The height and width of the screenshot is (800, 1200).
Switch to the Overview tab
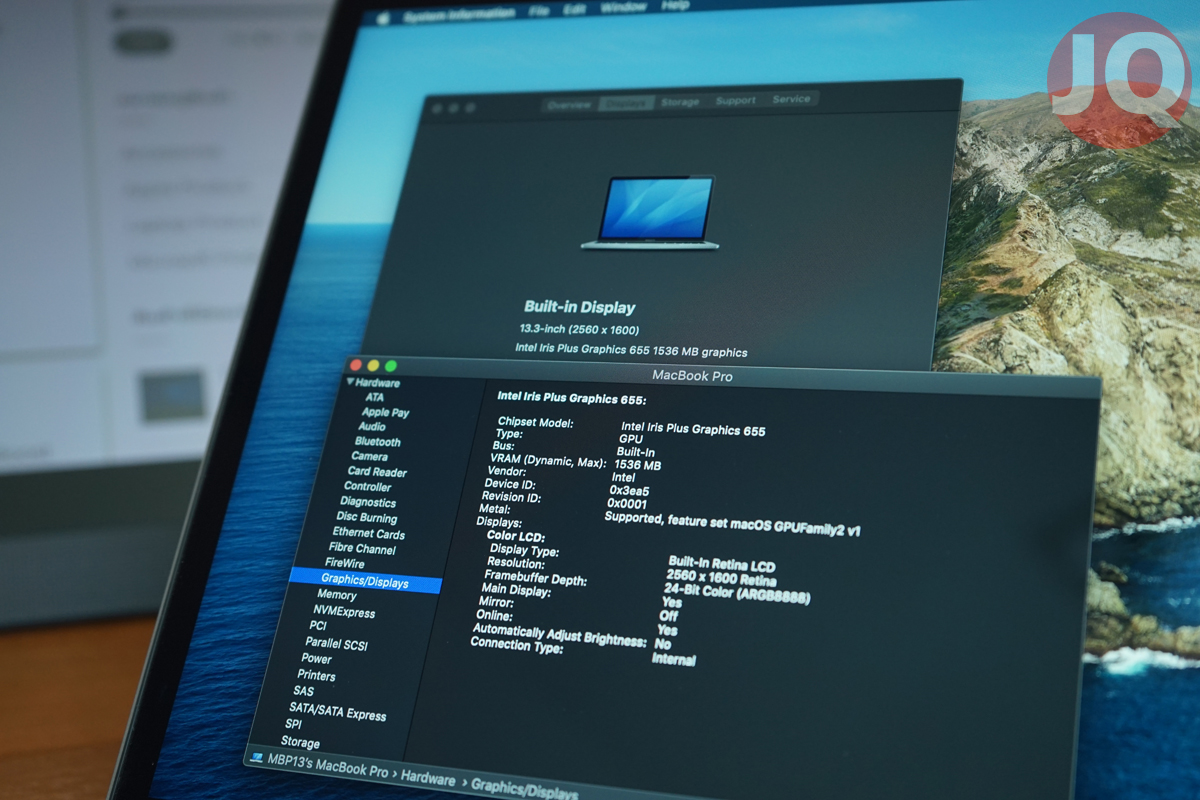pos(569,105)
